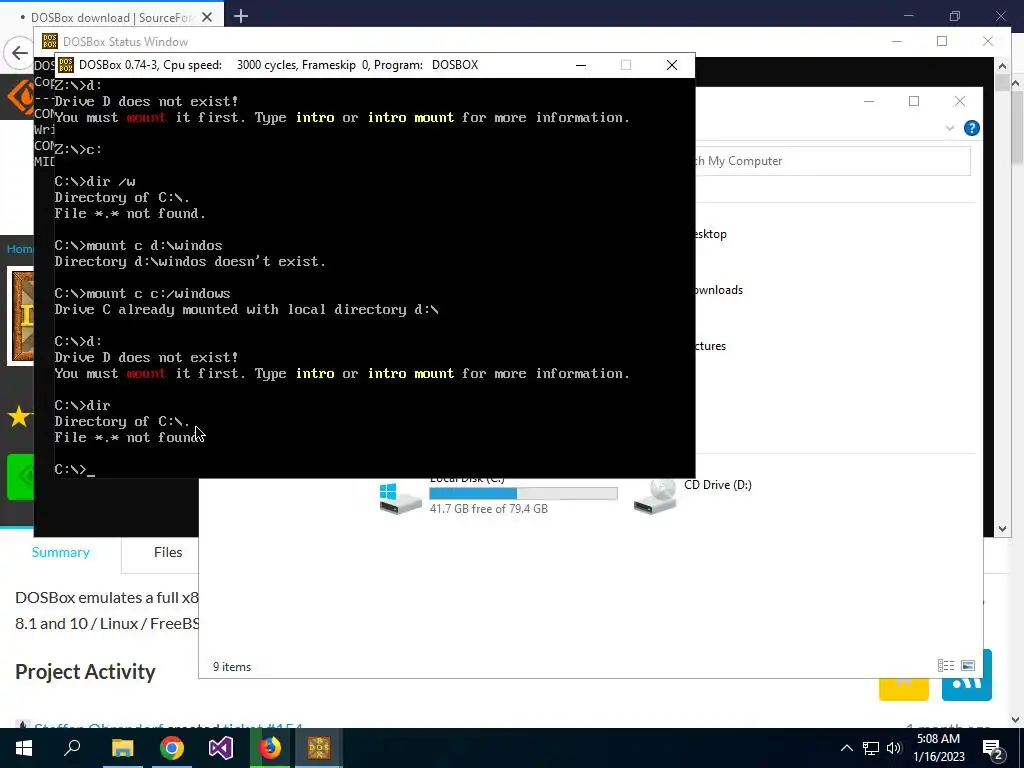Image resolution: width=1024 pixels, height=768 pixels.
Task: Maximize the DOSBox Status Window
Action: click(942, 41)
